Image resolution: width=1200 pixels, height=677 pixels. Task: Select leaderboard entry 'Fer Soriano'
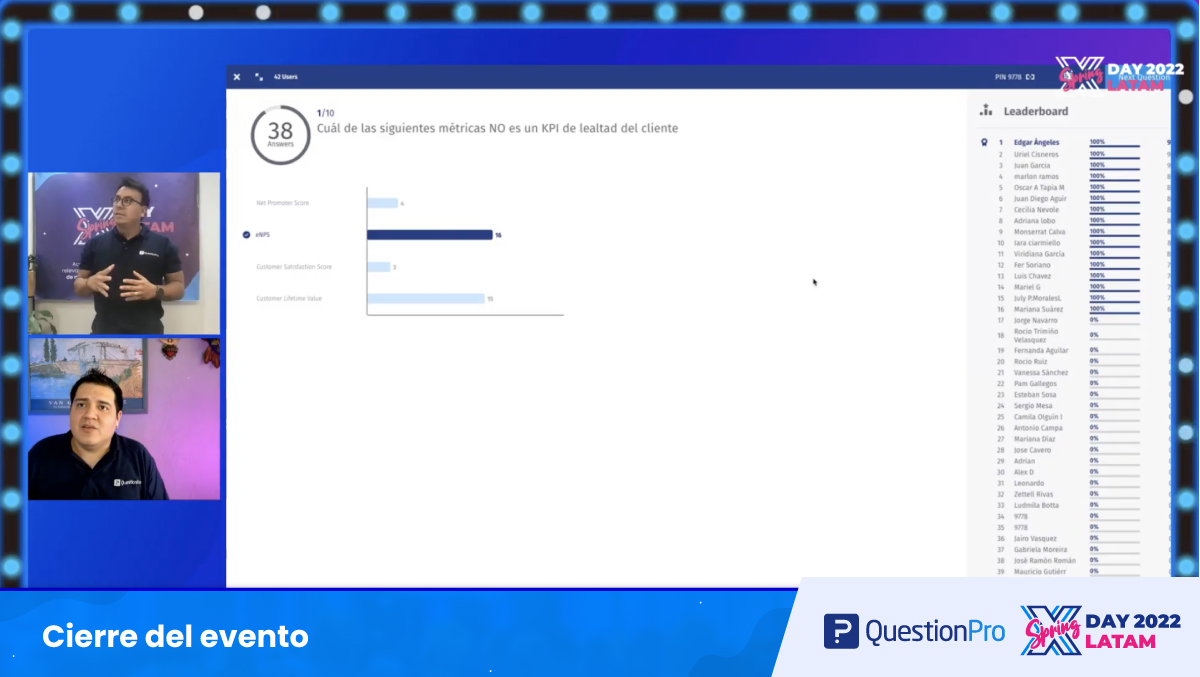(1032, 265)
